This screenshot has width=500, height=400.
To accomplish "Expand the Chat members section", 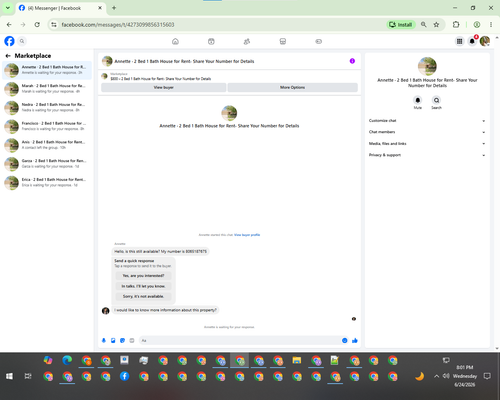I will click(427, 132).
